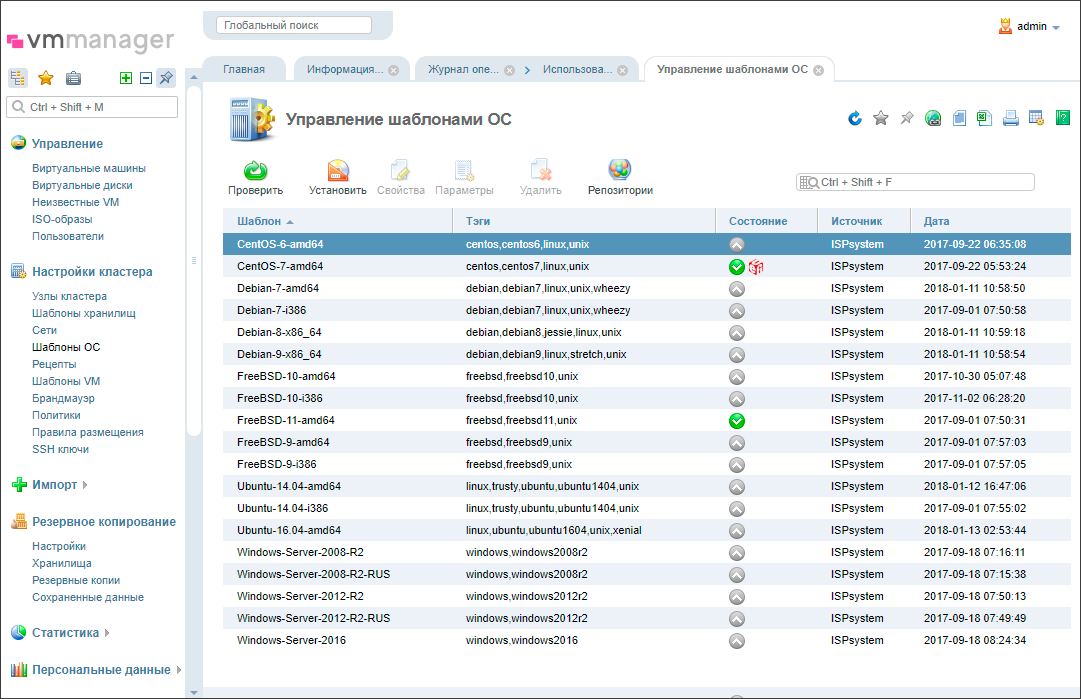Open the export to Excel icon
The image size is (1081, 699).
pyautogui.click(x=984, y=118)
